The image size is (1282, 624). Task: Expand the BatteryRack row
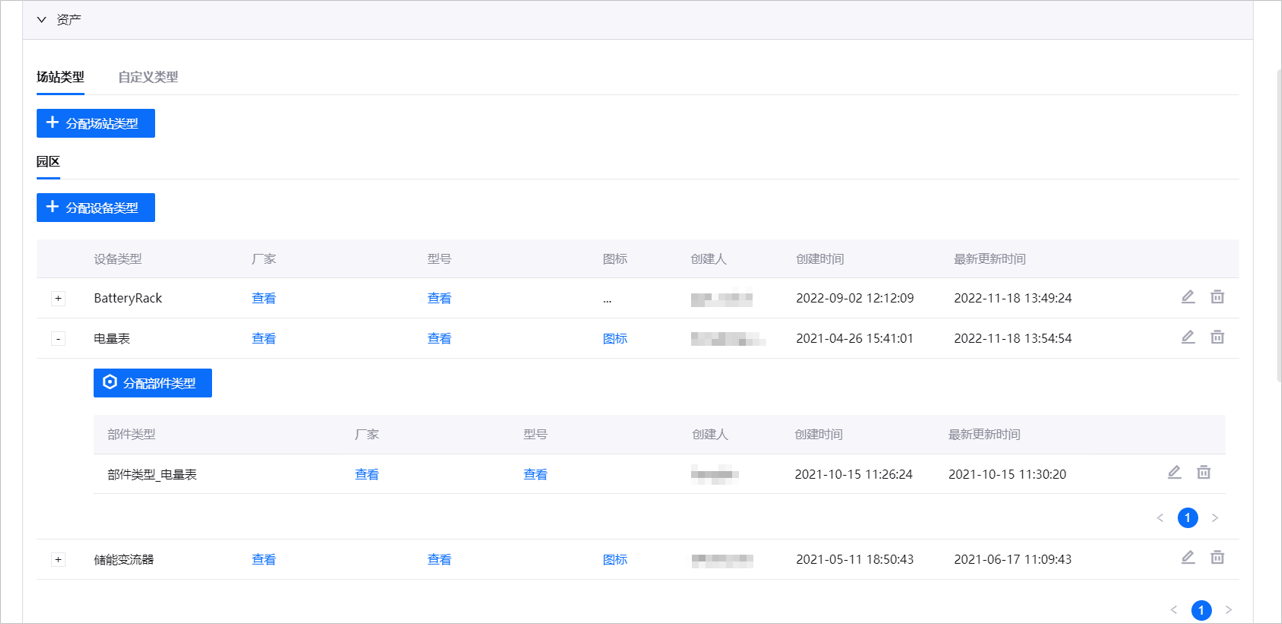pos(58,299)
